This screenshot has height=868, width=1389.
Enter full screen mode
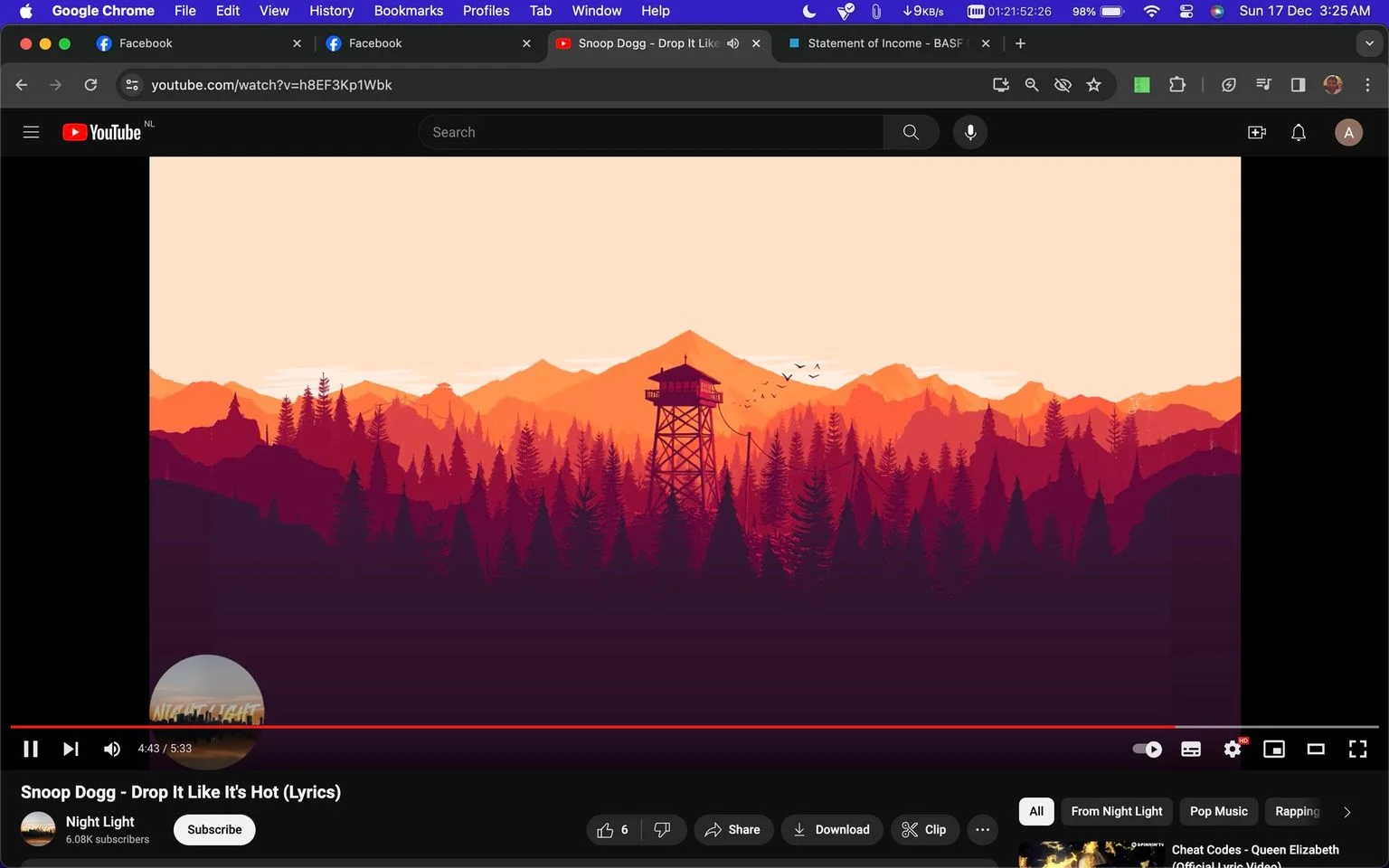coord(1357,749)
